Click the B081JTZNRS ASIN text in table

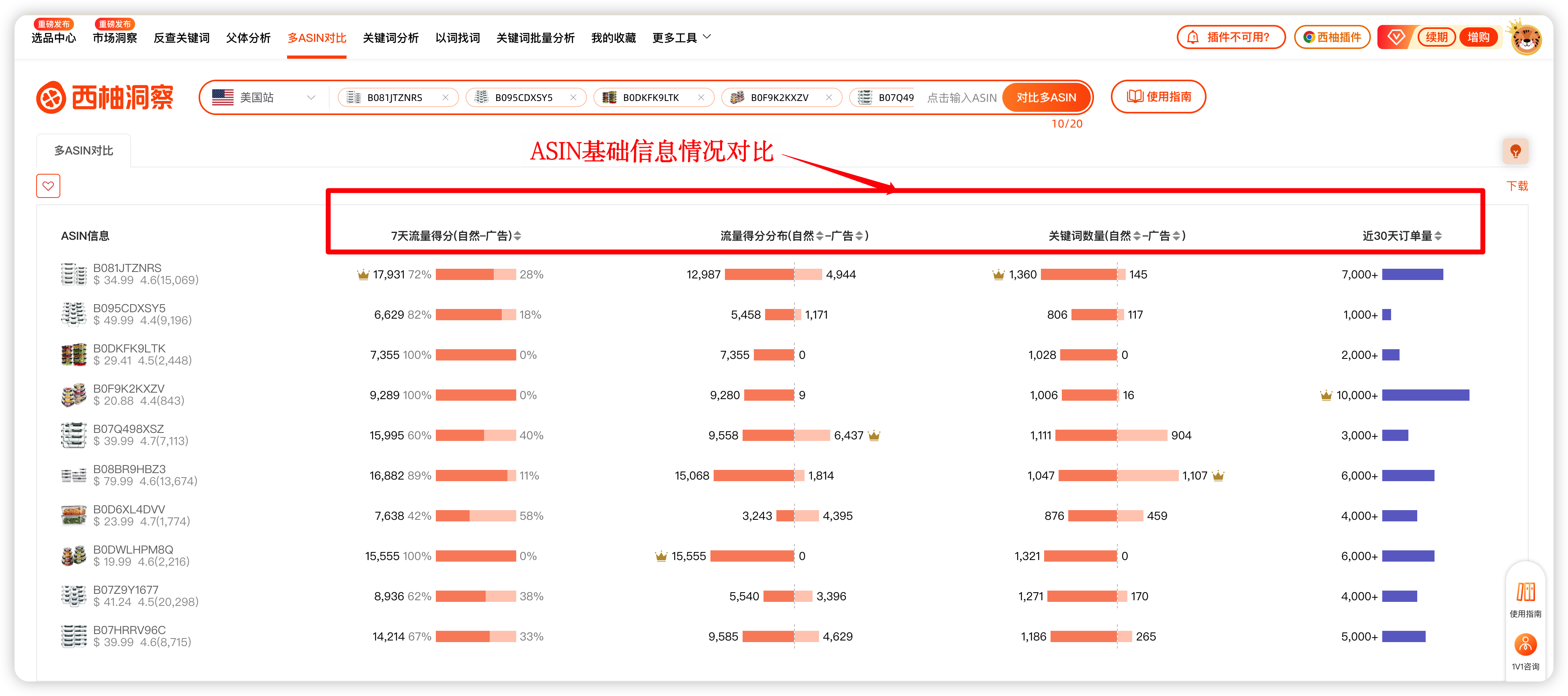click(127, 268)
